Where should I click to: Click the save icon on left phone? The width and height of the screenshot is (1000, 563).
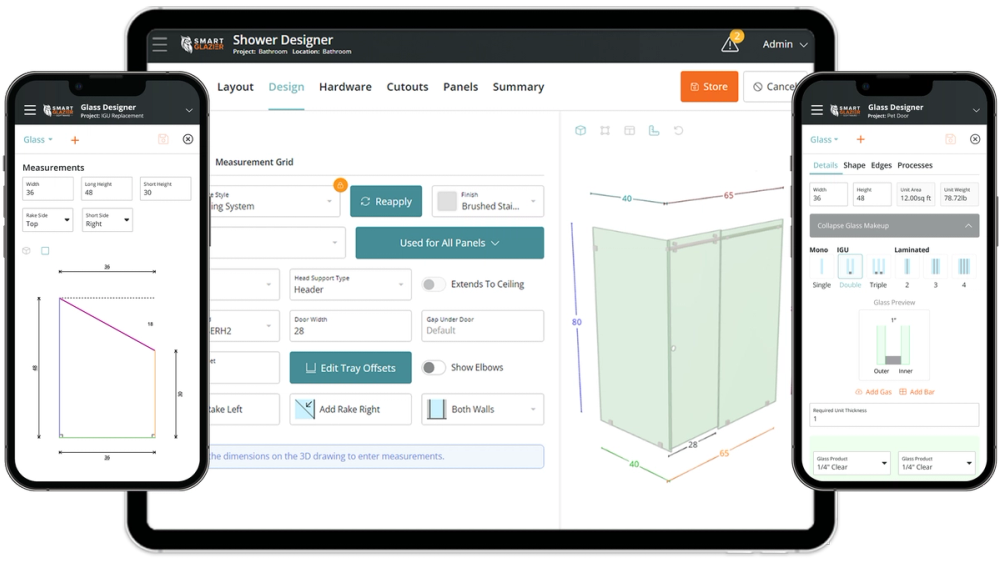coord(163,139)
